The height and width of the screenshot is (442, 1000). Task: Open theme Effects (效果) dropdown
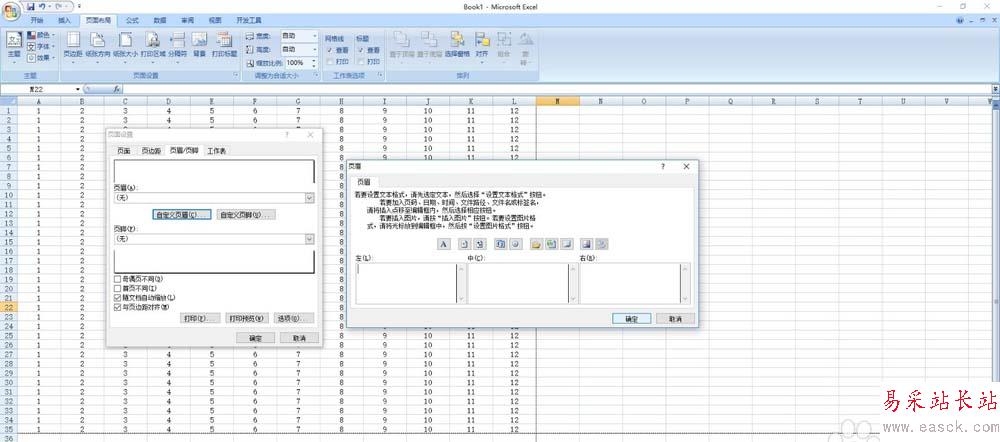41,57
